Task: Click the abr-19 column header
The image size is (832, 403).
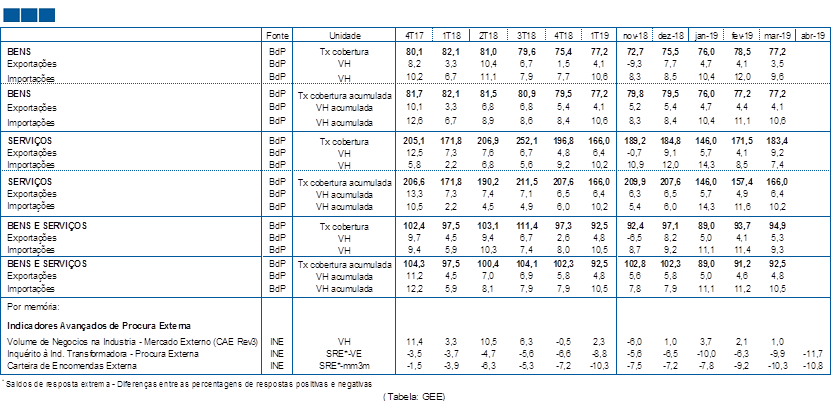Action: point(812,36)
